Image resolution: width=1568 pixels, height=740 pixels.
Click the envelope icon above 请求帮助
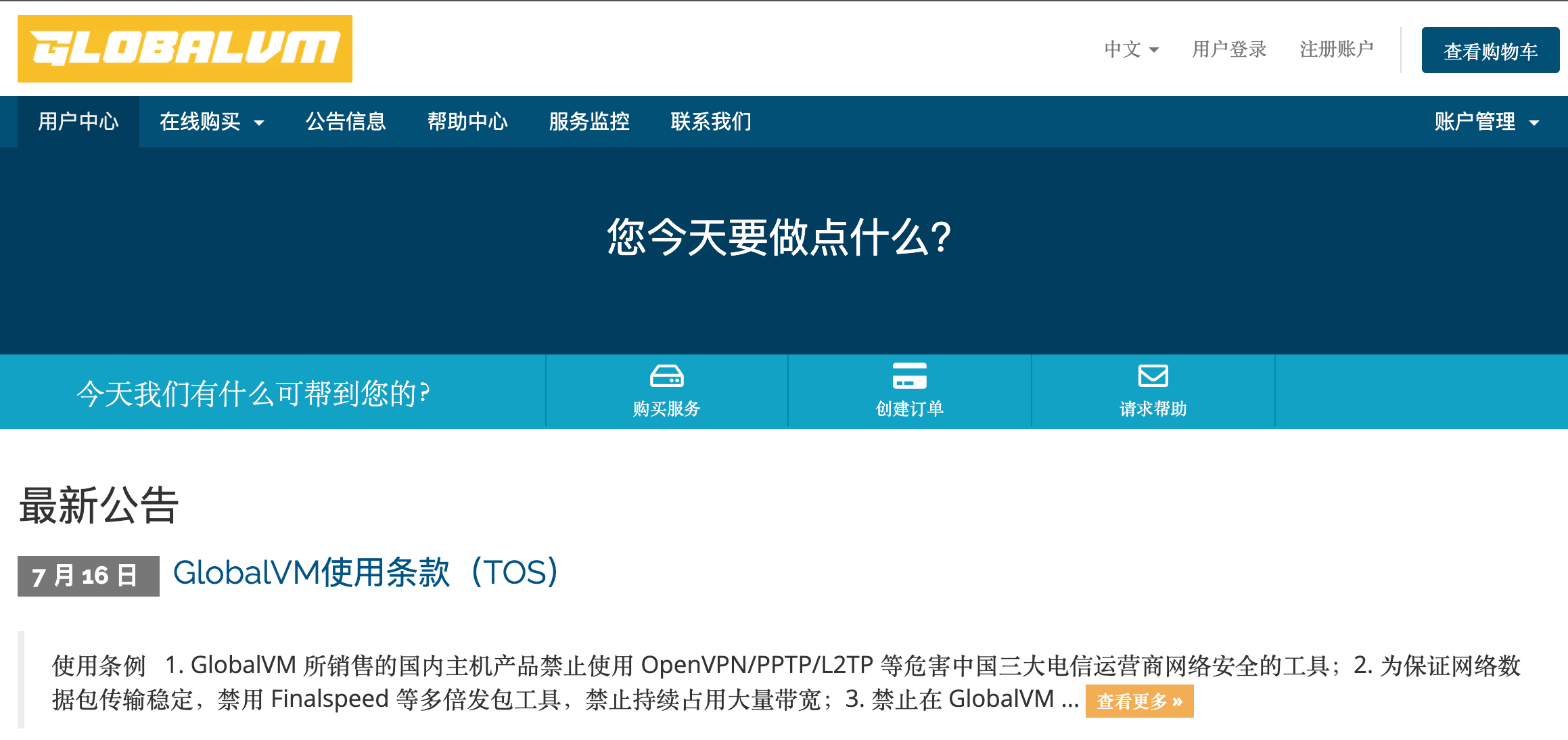[1153, 376]
